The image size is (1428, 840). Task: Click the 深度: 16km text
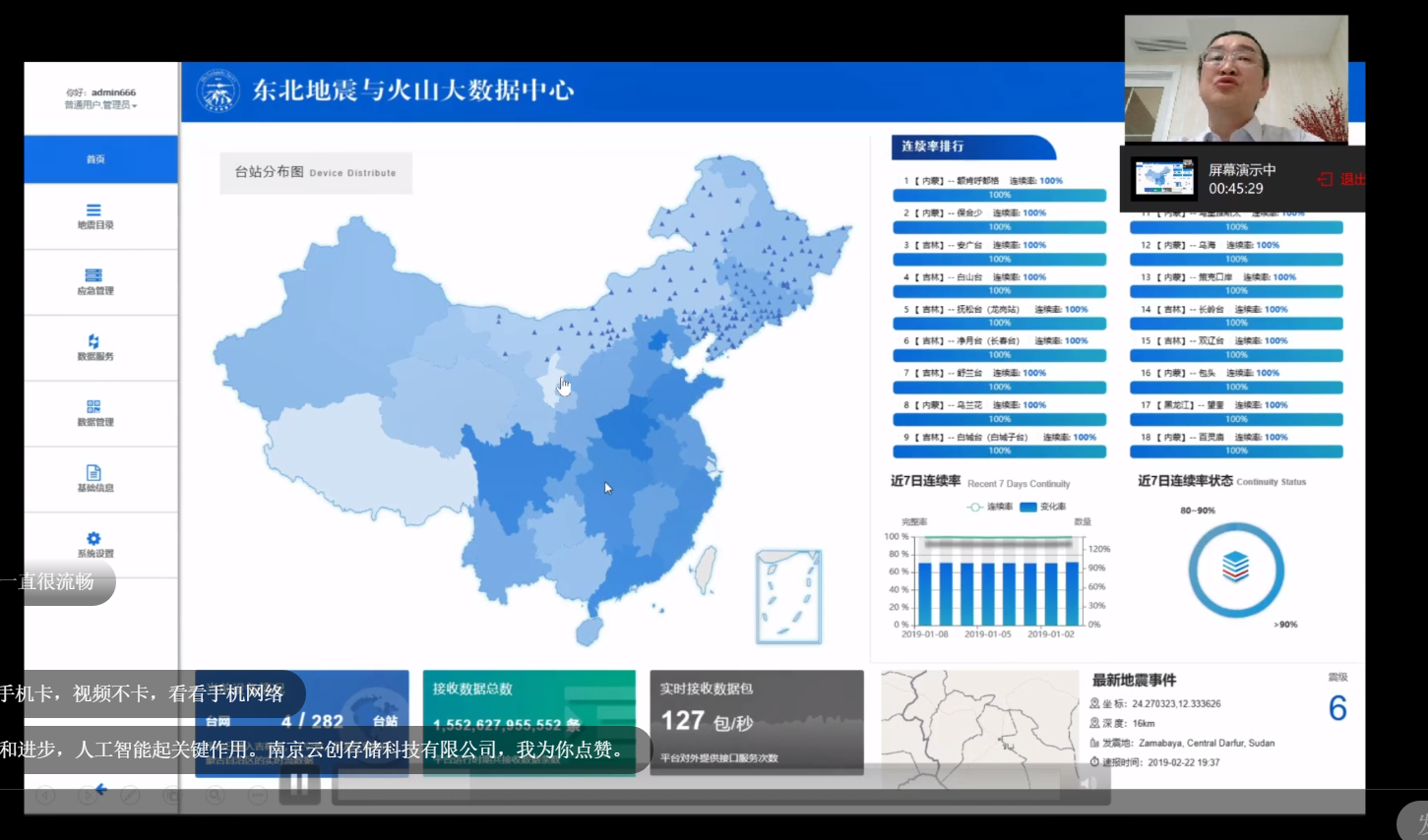(x=1122, y=723)
